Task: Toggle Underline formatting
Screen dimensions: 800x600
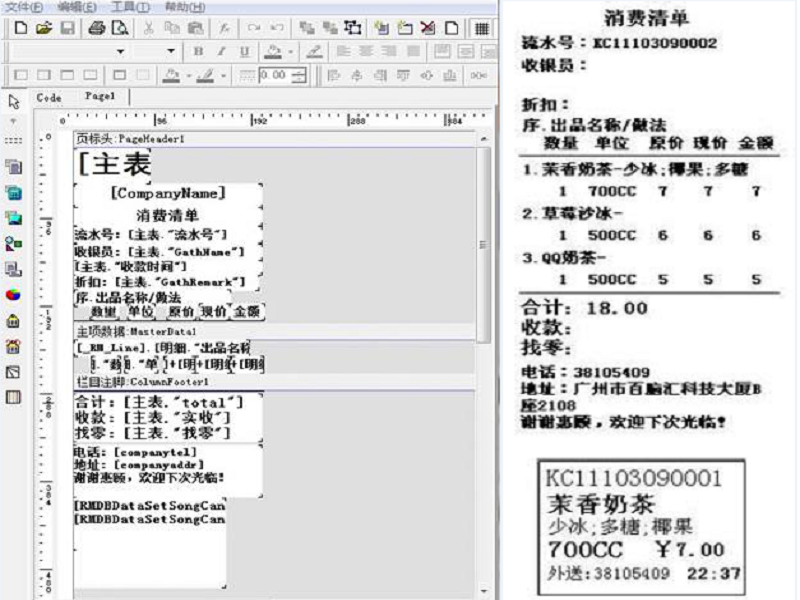Action: tap(243, 51)
